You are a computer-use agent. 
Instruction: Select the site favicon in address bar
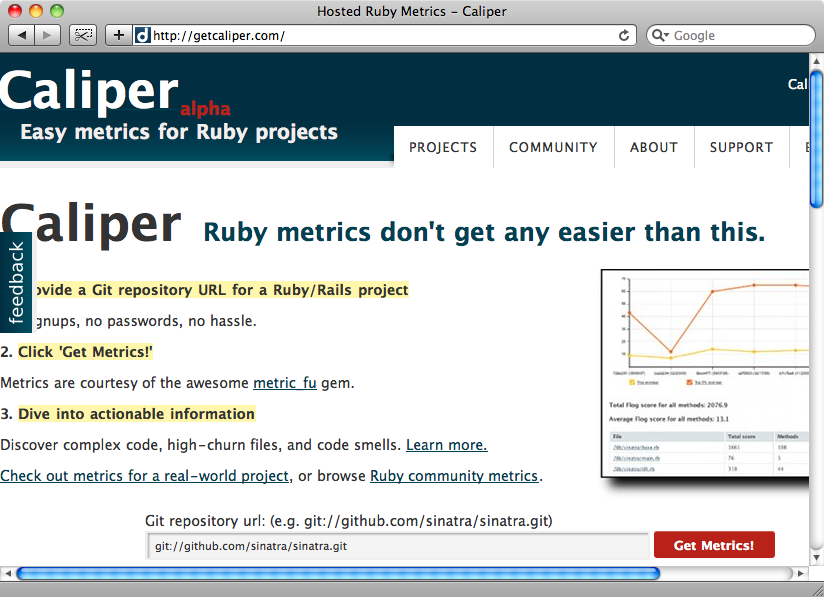coord(142,35)
